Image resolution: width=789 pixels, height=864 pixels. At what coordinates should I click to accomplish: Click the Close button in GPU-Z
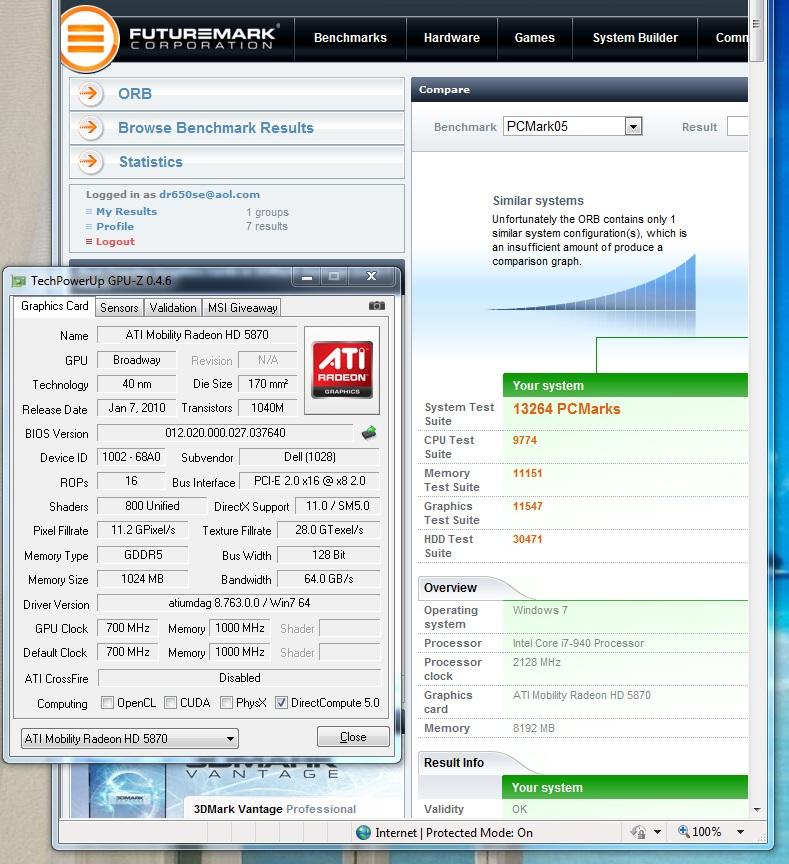[353, 737]
